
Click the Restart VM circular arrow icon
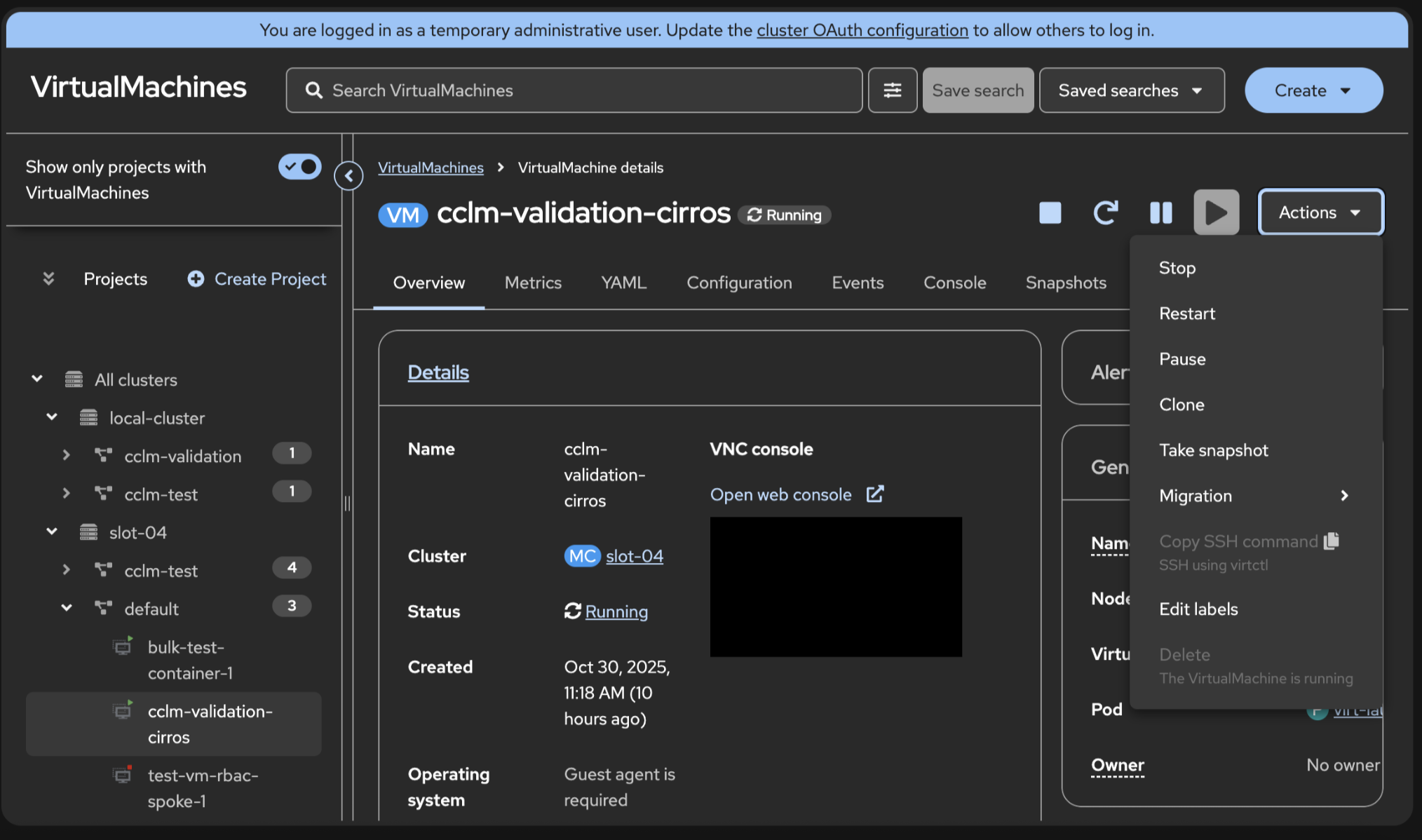[x=1105, y=212]
